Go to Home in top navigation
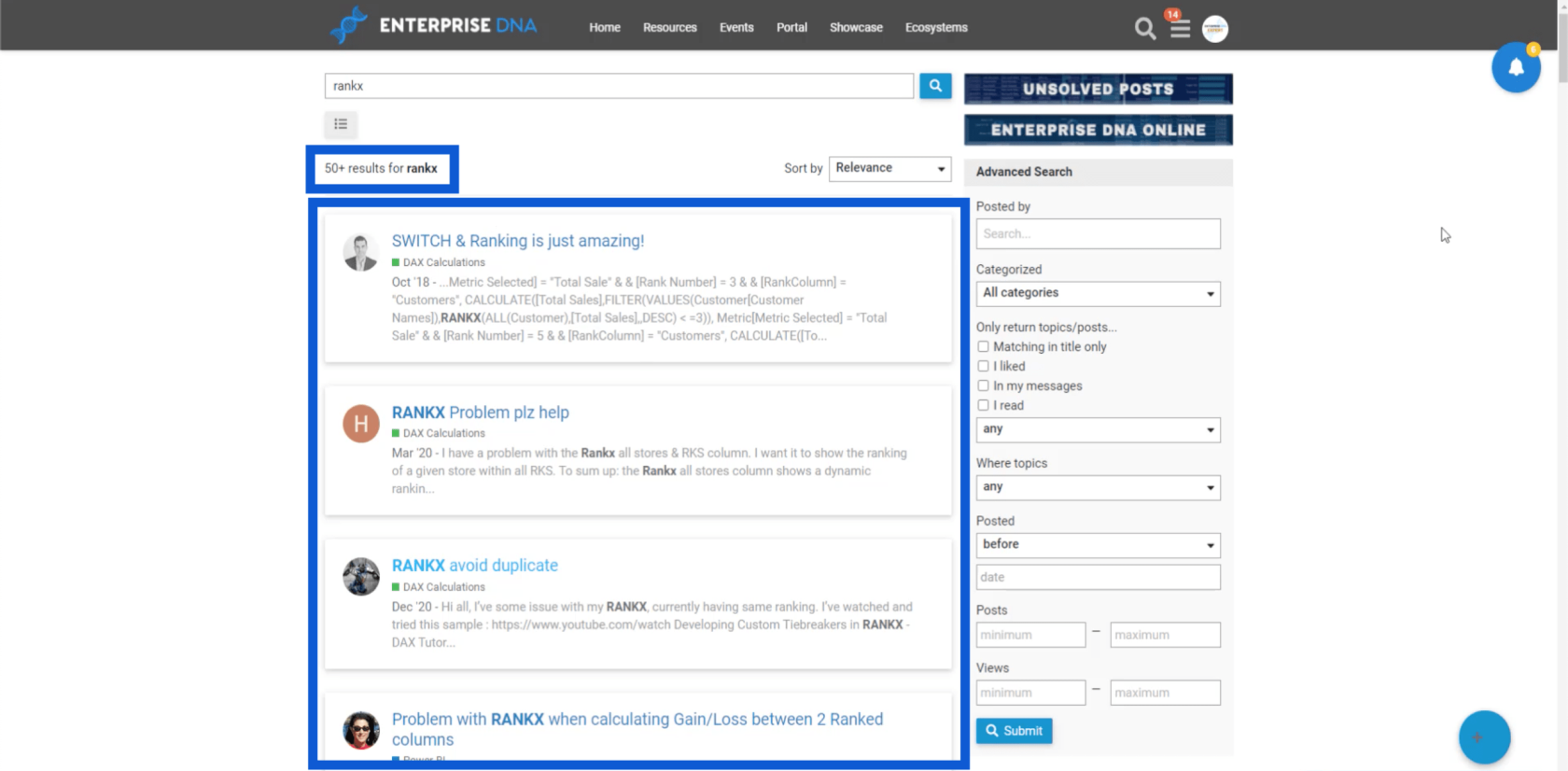 click(x=605, y=27)
